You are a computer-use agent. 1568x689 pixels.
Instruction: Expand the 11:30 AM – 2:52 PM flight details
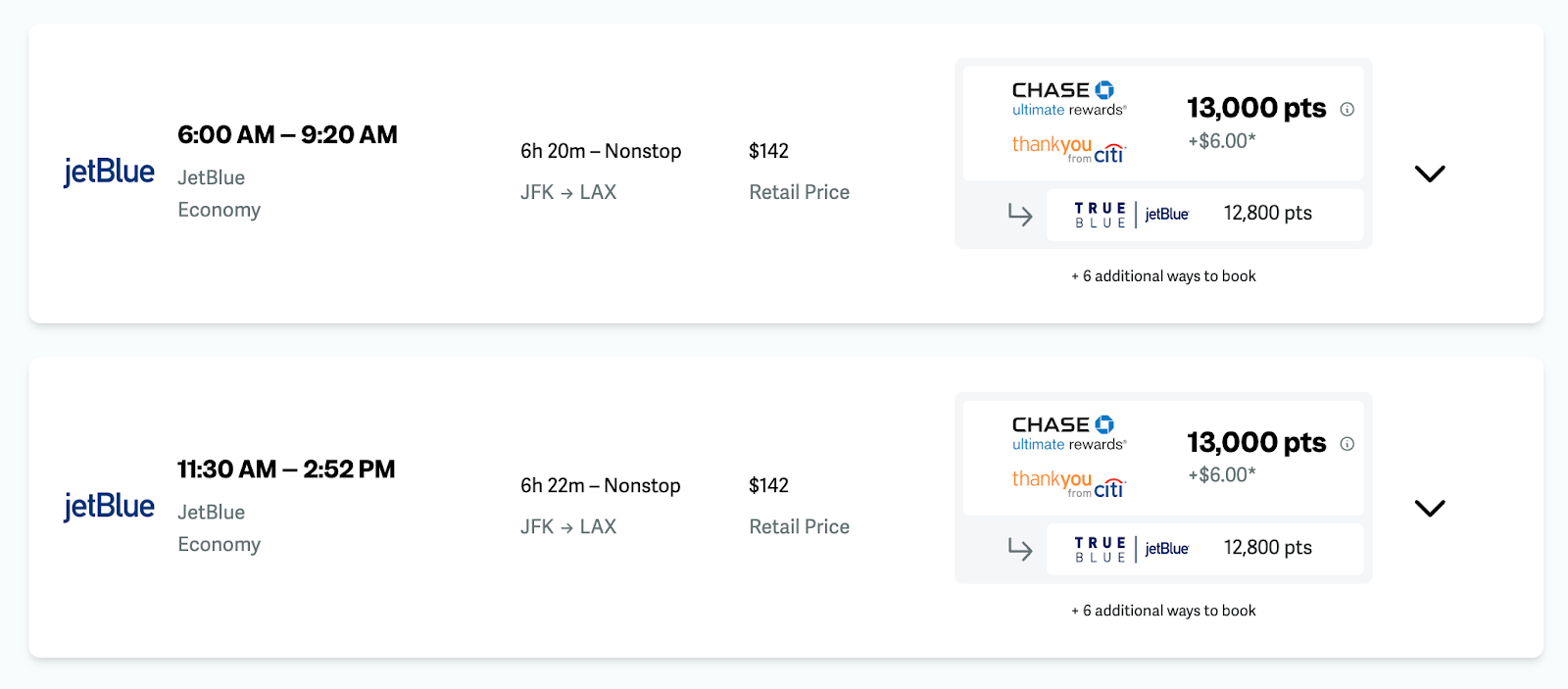[x=1430, y=508]
